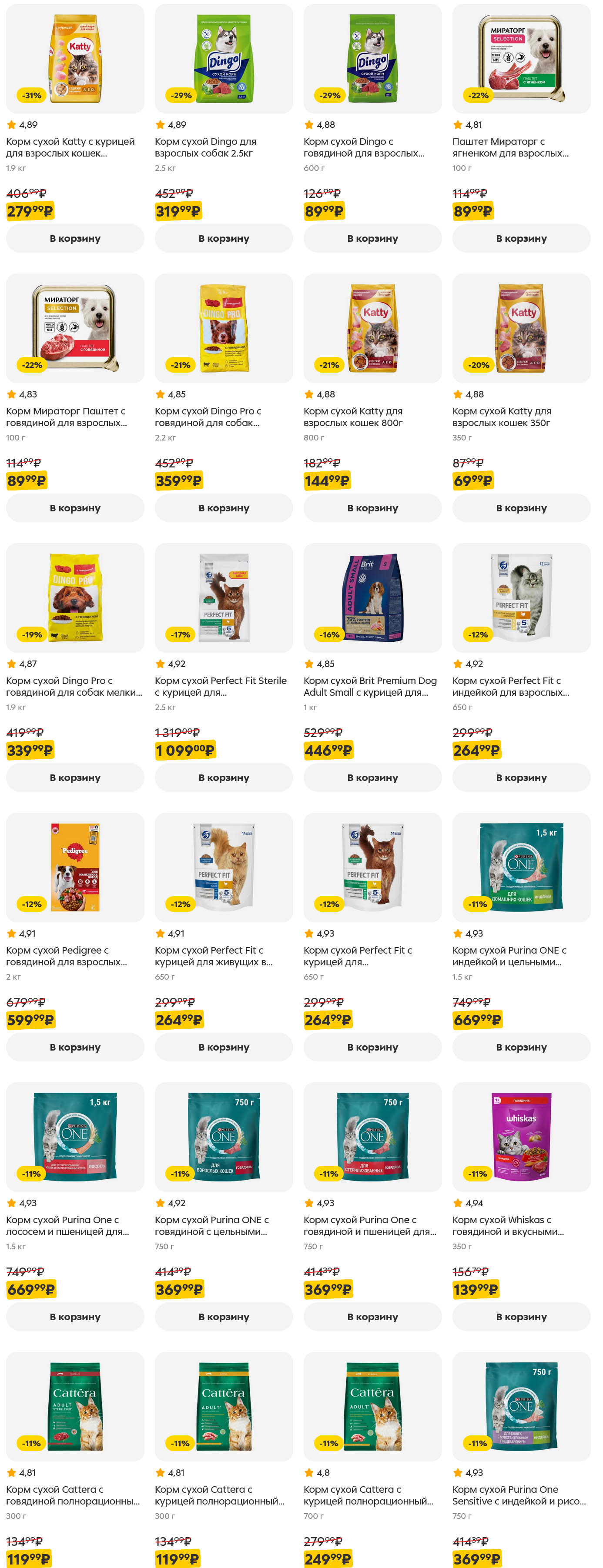Viewport: 603px width, 1568px height.
Task: Click the -17% badge on Perfect Fit Sterile
Action: pyautogui.click(x=180, y=634)
